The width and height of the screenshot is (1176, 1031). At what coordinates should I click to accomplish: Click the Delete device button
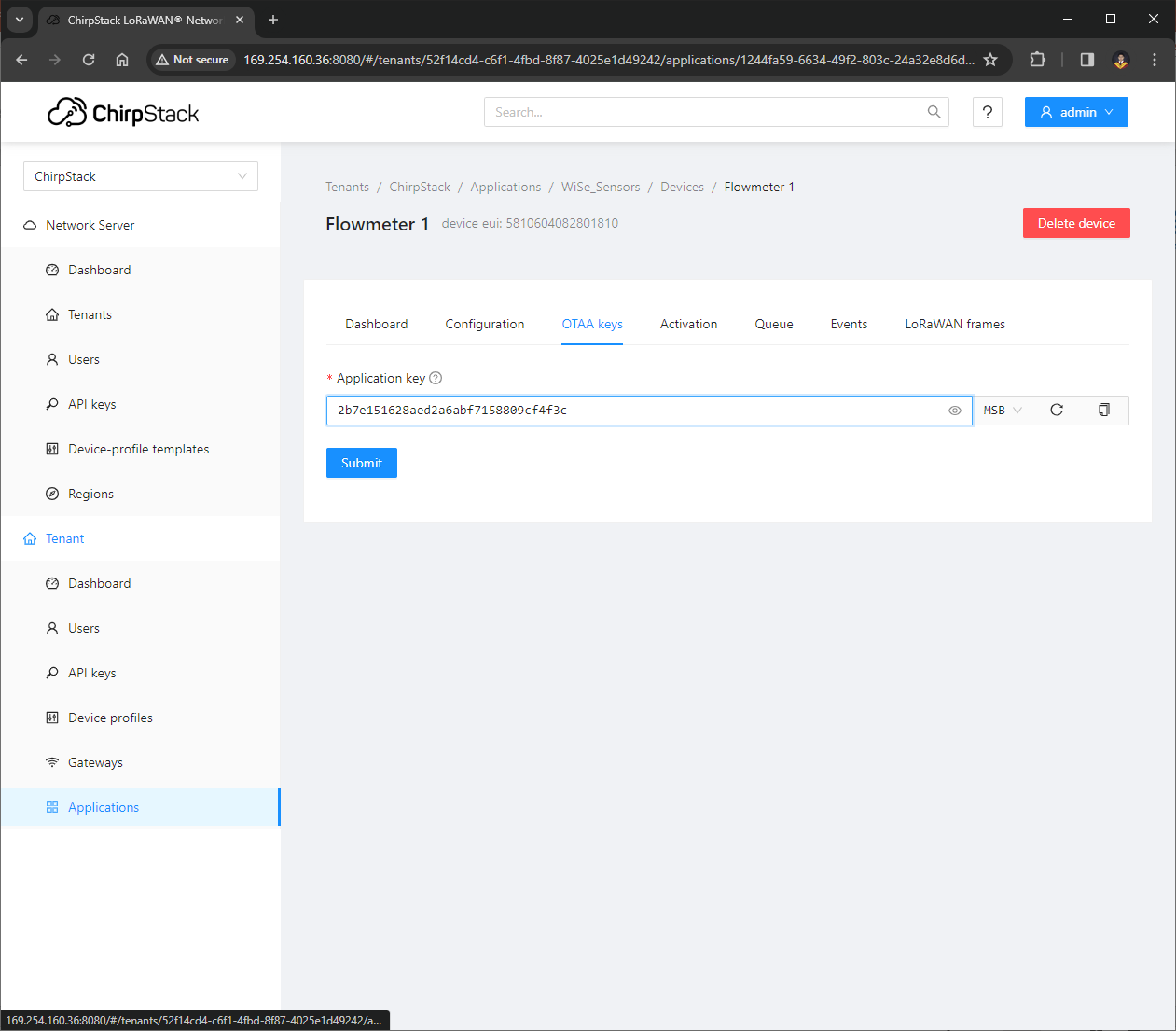[1075, 223]
